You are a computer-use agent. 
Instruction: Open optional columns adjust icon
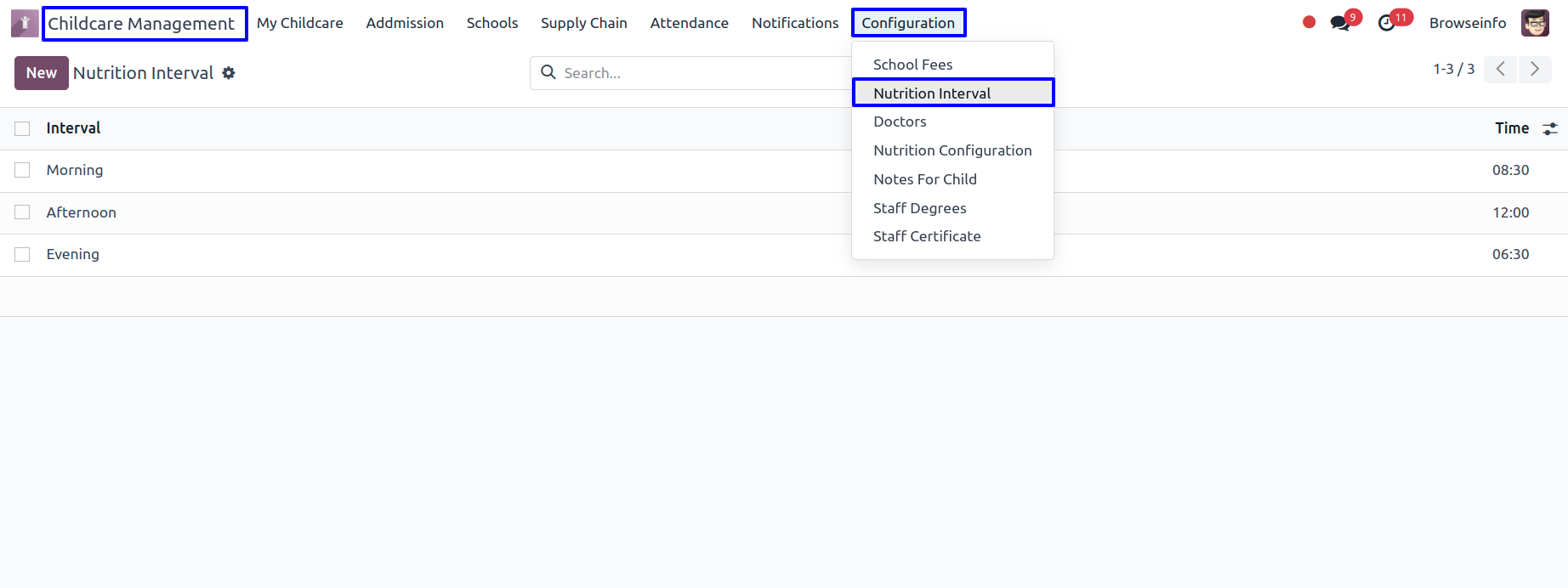(1550, 129)
